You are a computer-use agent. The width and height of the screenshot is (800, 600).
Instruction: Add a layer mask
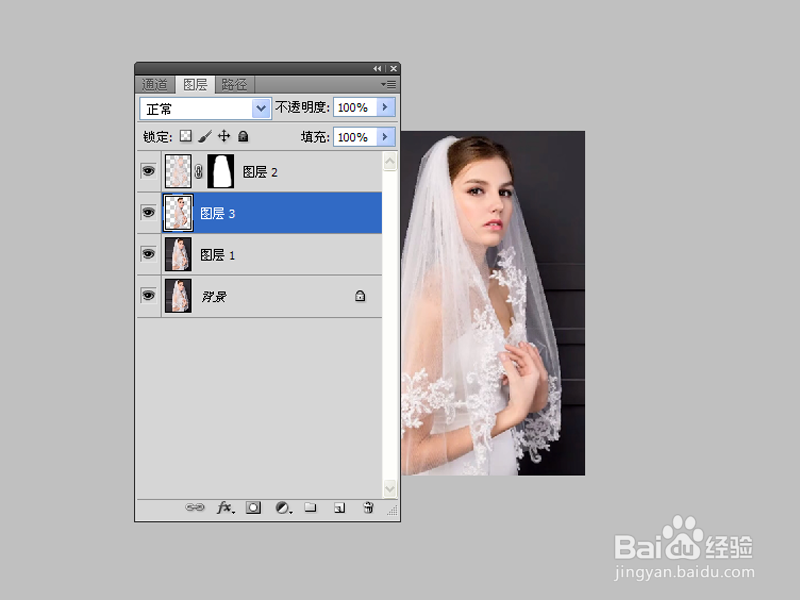[253, 507]
